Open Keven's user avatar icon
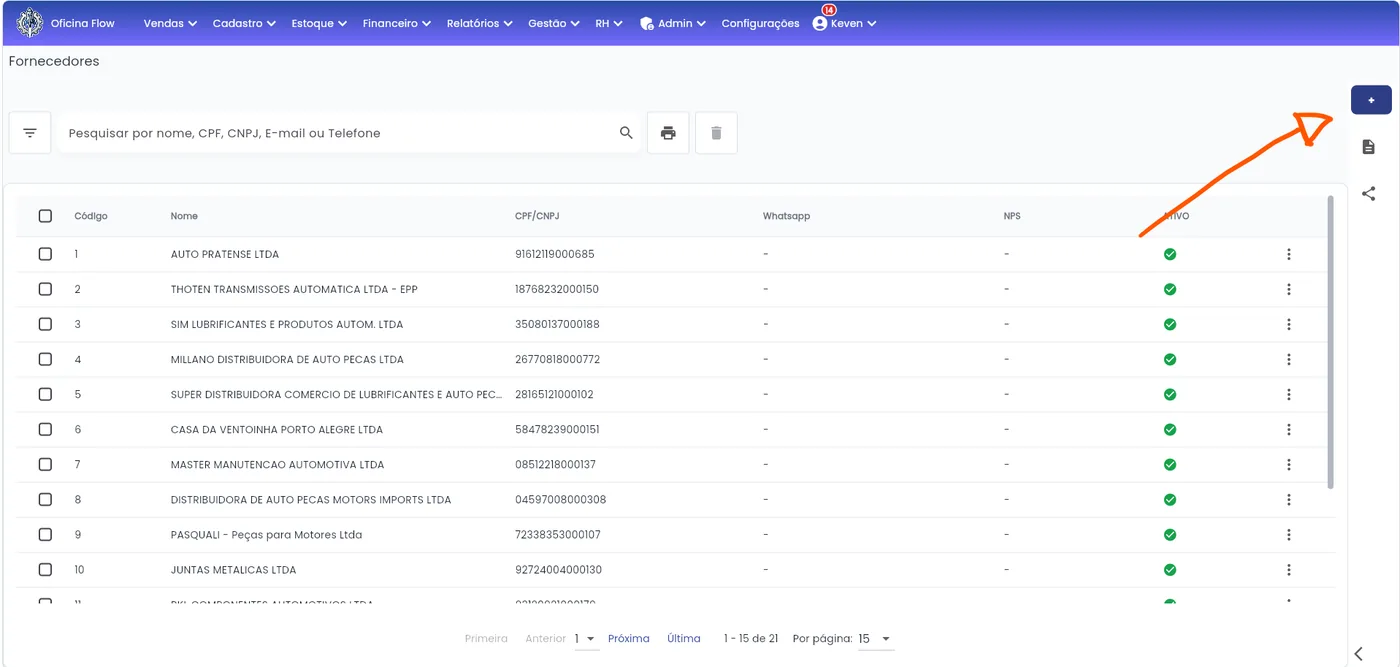 (820, 23)
